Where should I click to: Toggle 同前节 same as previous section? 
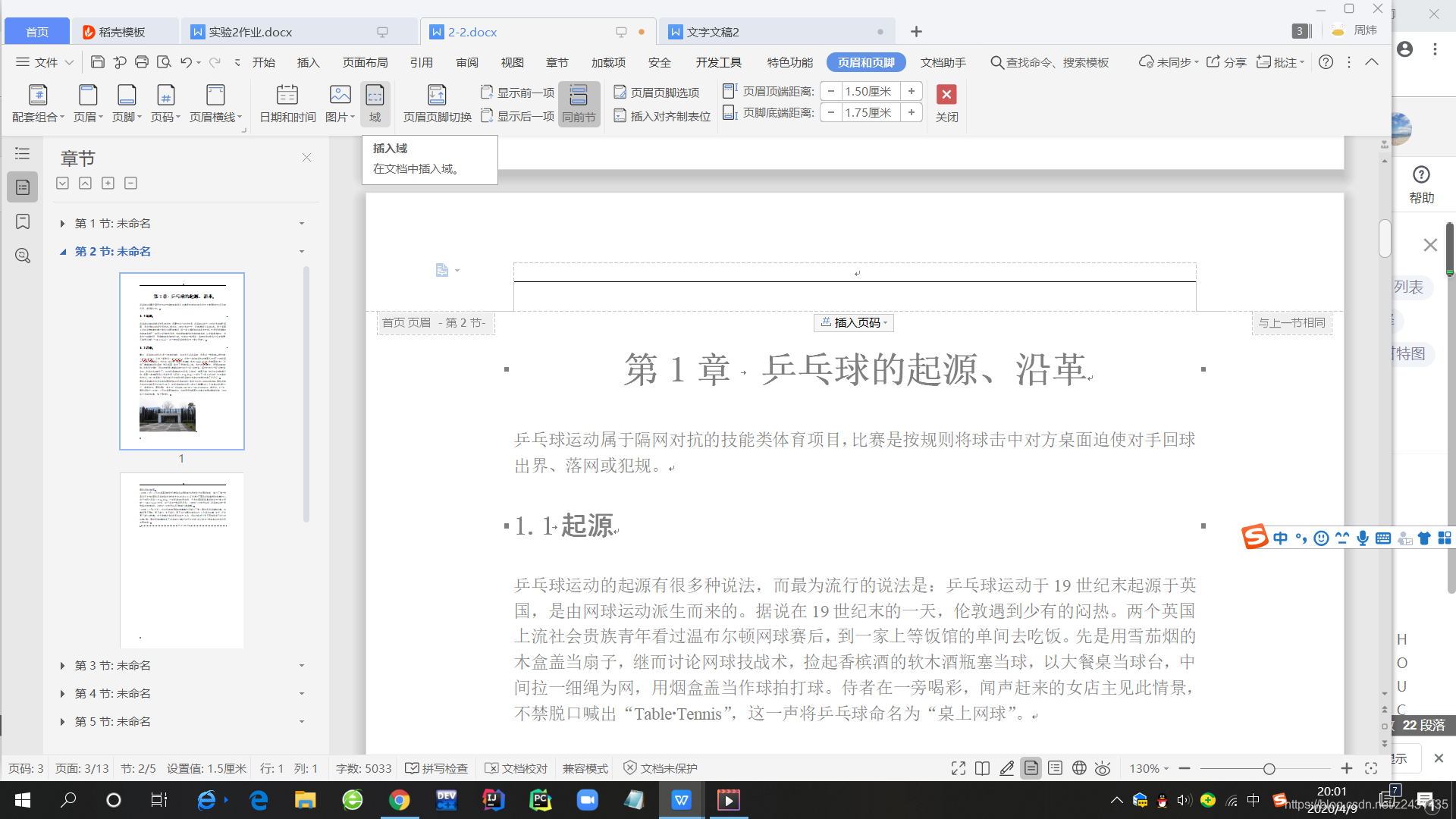(x=579, y=104)
